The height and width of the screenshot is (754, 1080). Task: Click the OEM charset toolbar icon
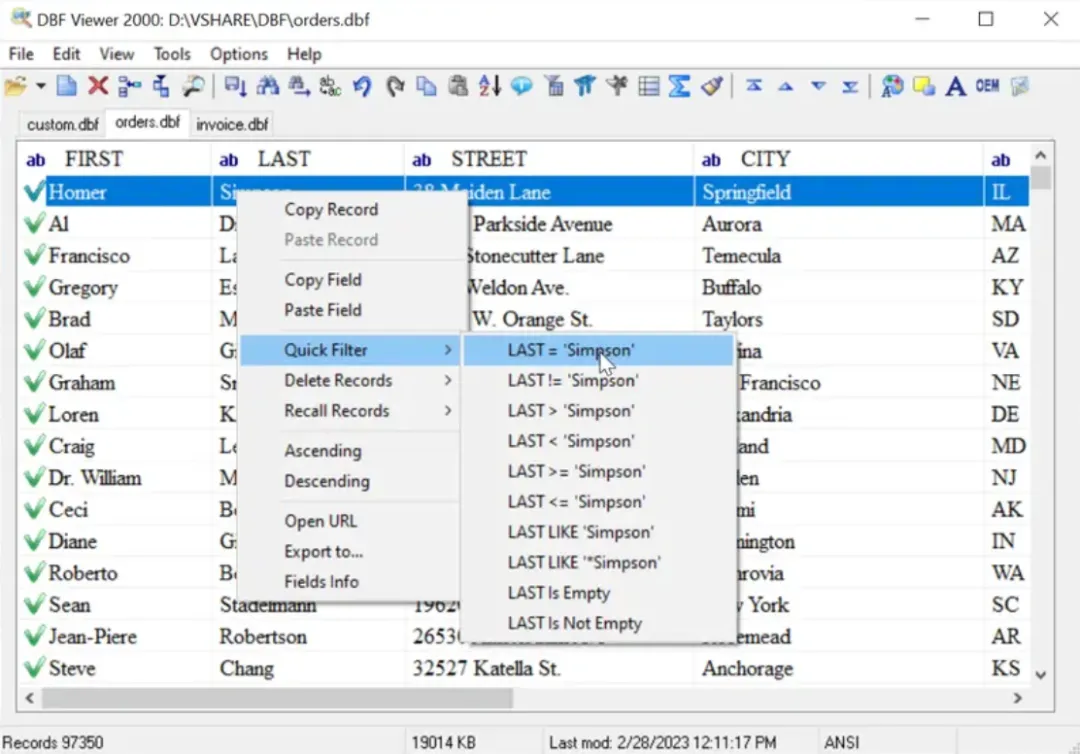[x=987, y=86]
